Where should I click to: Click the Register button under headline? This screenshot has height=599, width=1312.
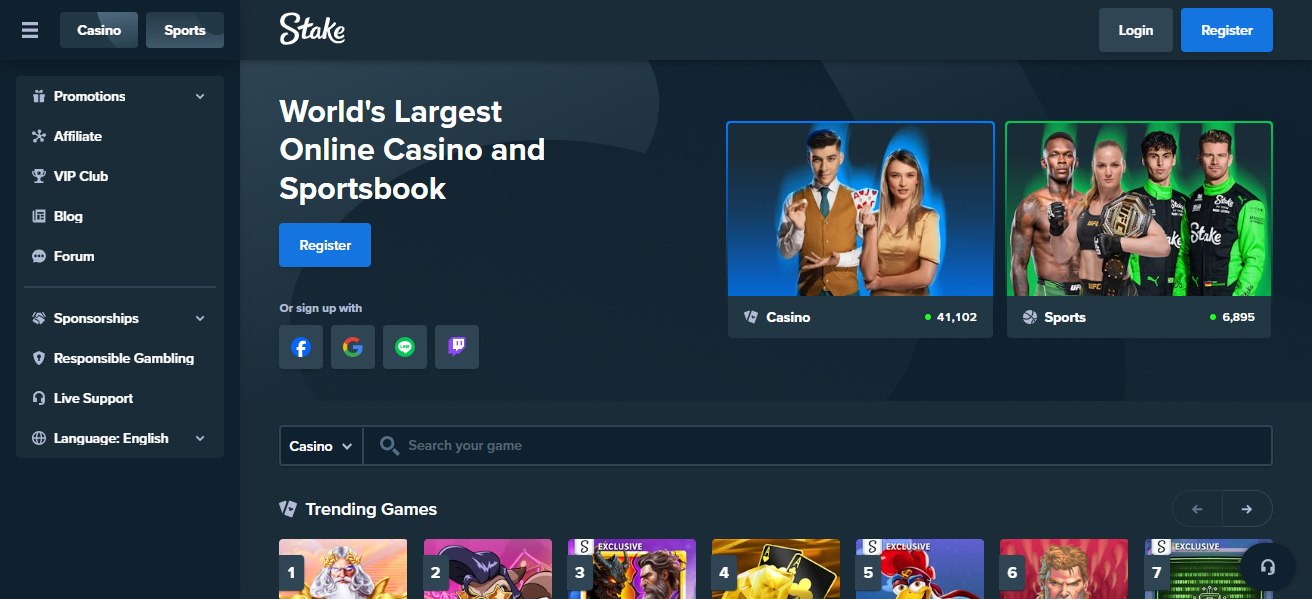325,245
